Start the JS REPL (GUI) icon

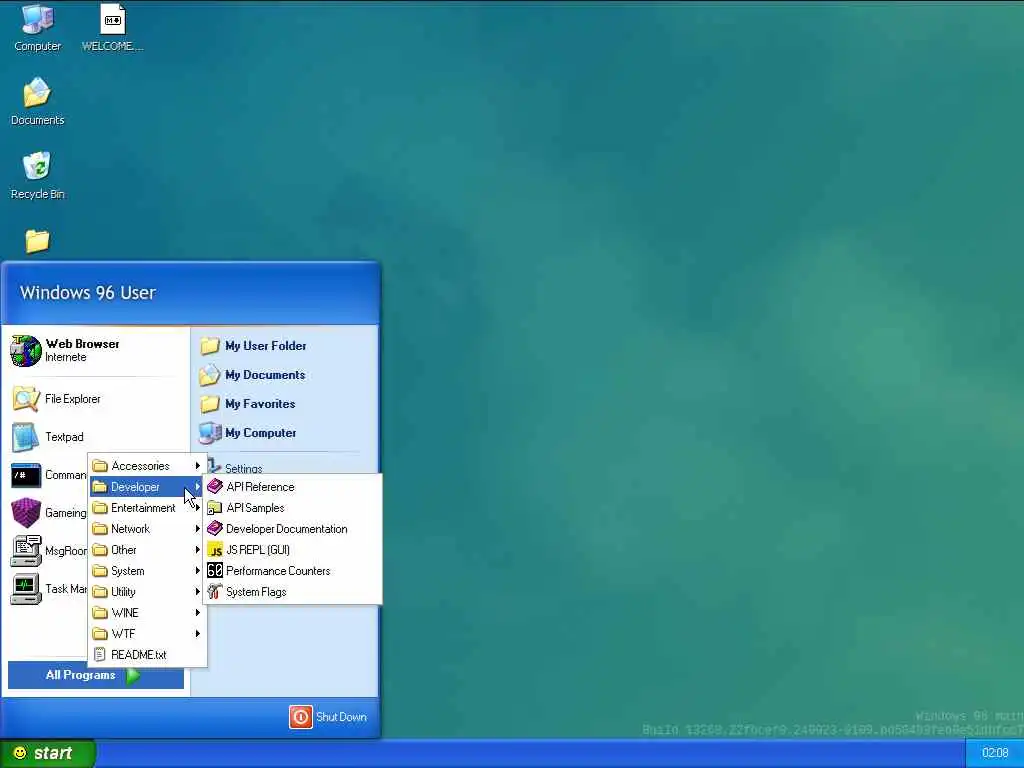coord(215,550)
